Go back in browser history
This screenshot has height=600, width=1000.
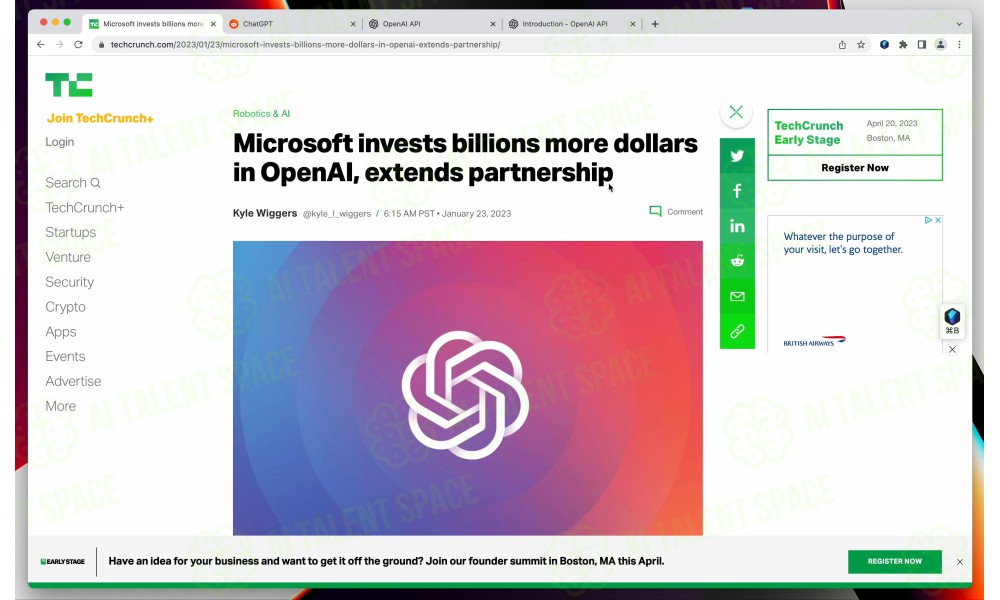[41, 45]
